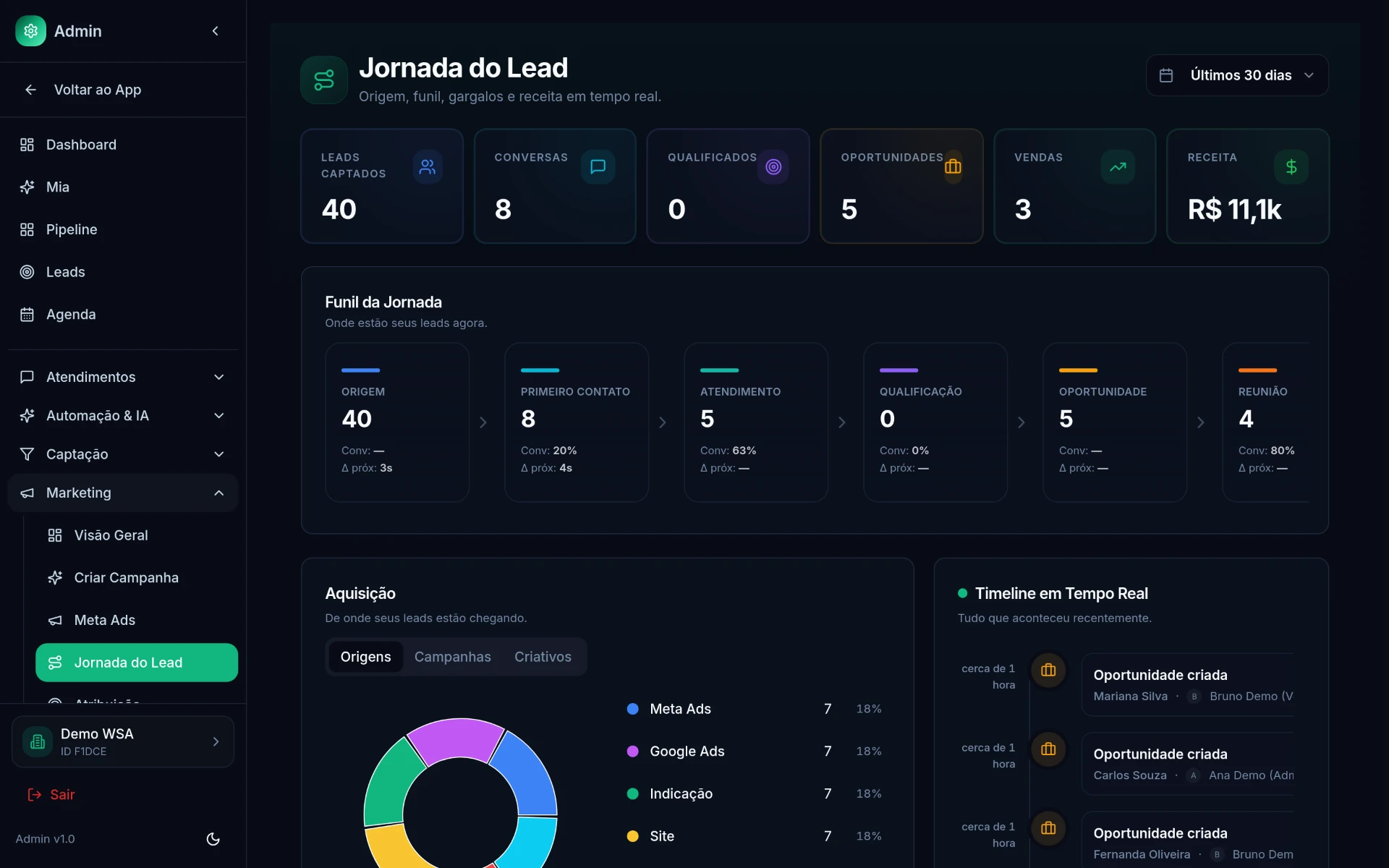Click the Oportunidades briefcase icon
This screenshot has height=868, width=1389.
point(953,167)
